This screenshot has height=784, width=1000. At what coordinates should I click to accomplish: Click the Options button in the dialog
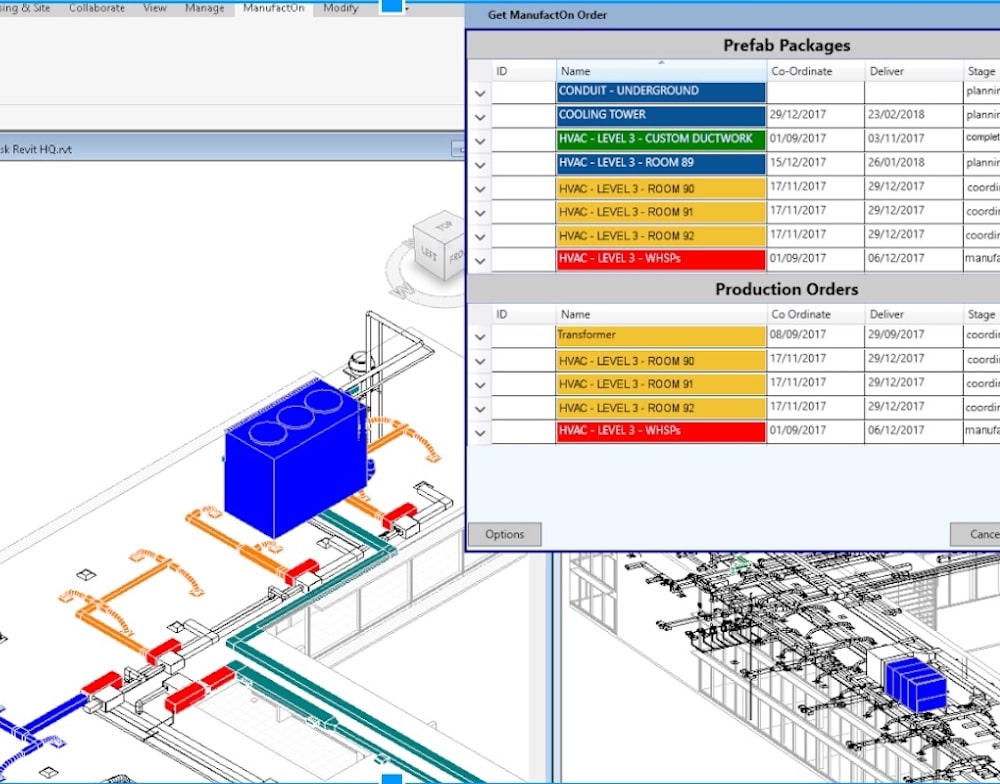[x=504, y=534]
